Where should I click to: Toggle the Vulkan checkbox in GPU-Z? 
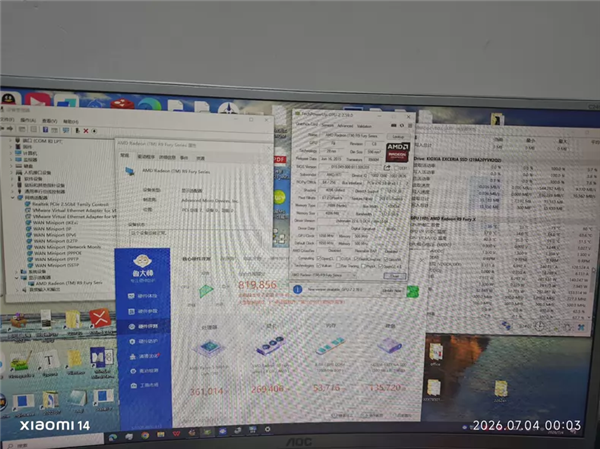click(319, 265)
